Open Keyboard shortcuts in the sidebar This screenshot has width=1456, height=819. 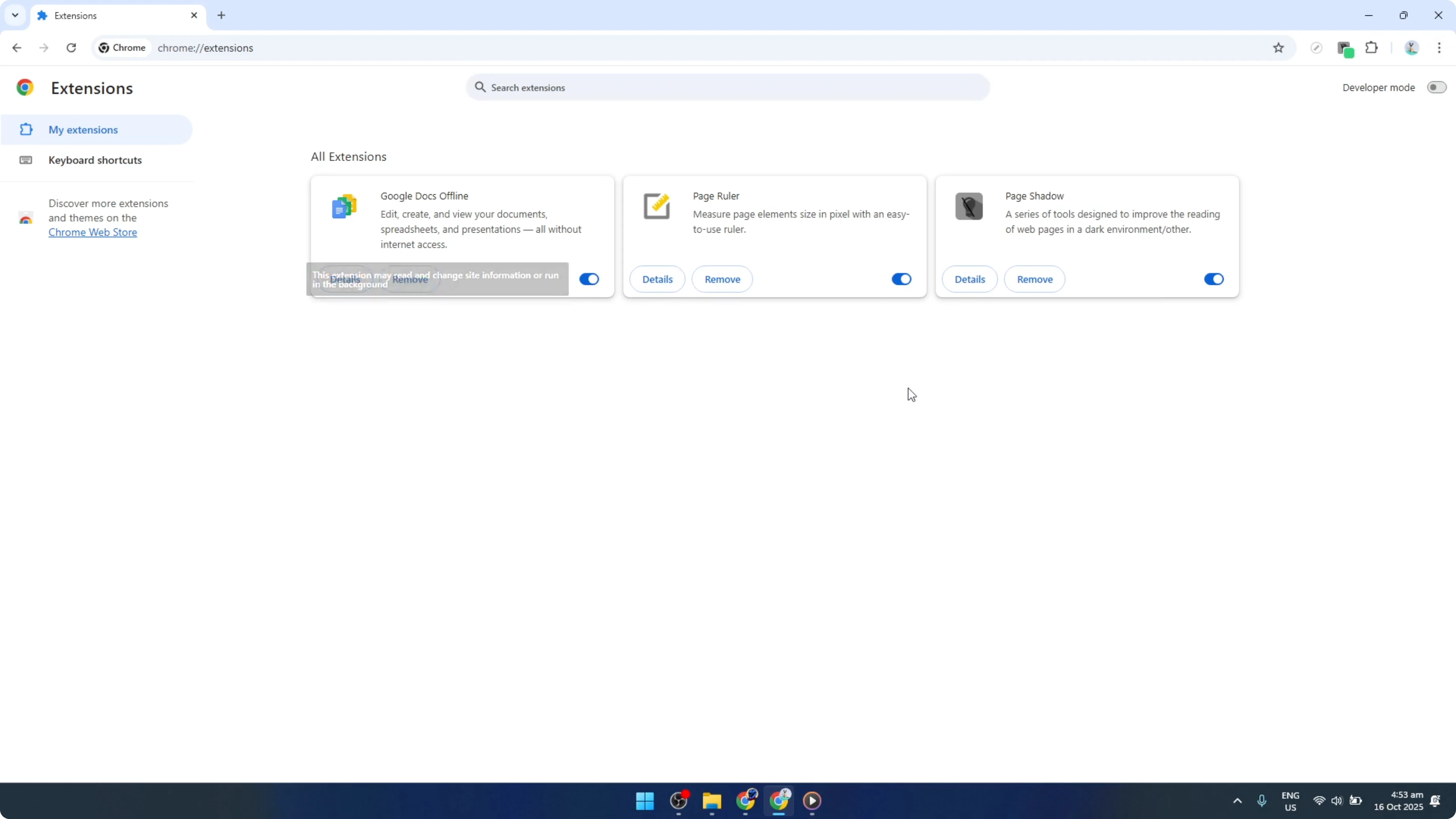[x=95, y=160]
